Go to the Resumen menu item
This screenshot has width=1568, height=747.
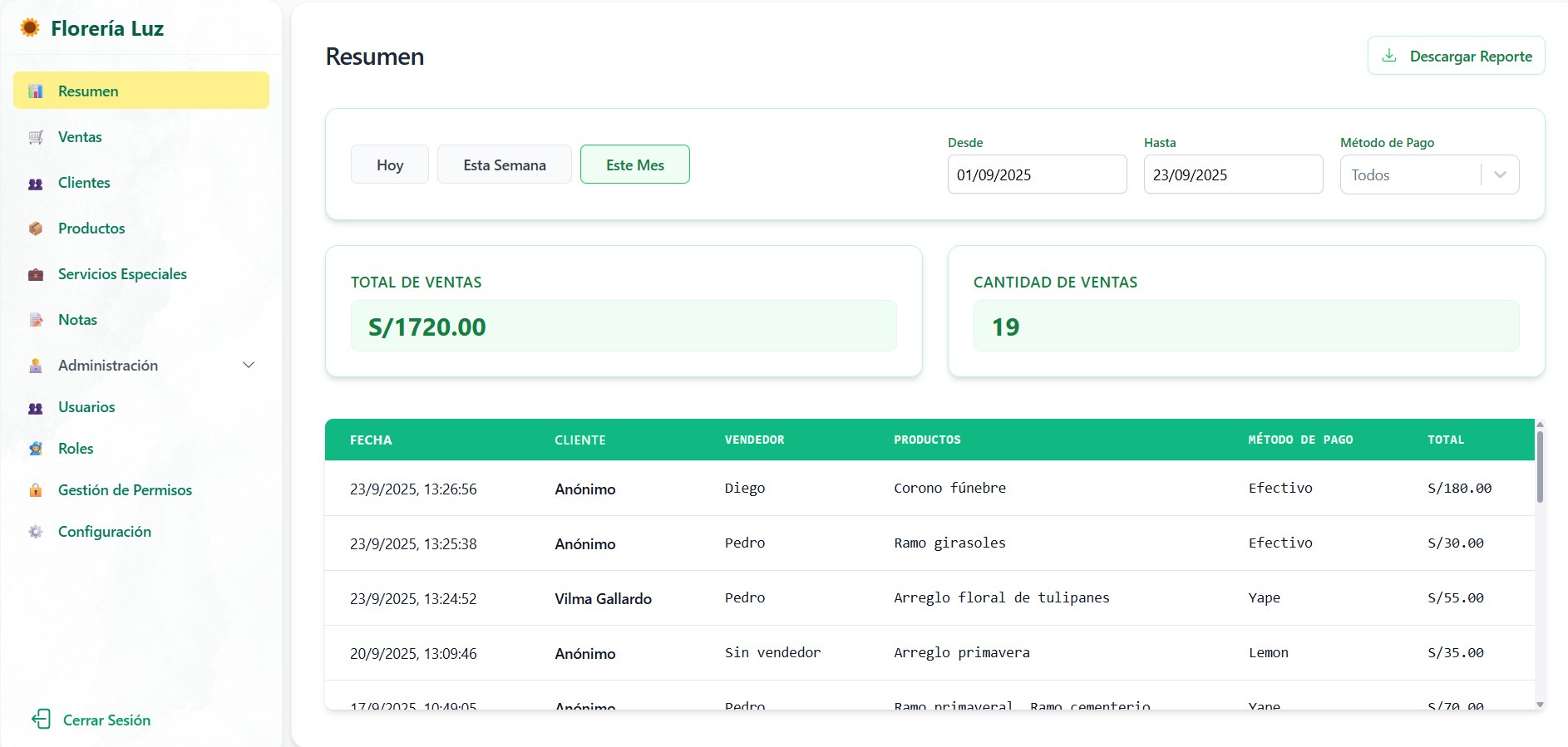141,91
